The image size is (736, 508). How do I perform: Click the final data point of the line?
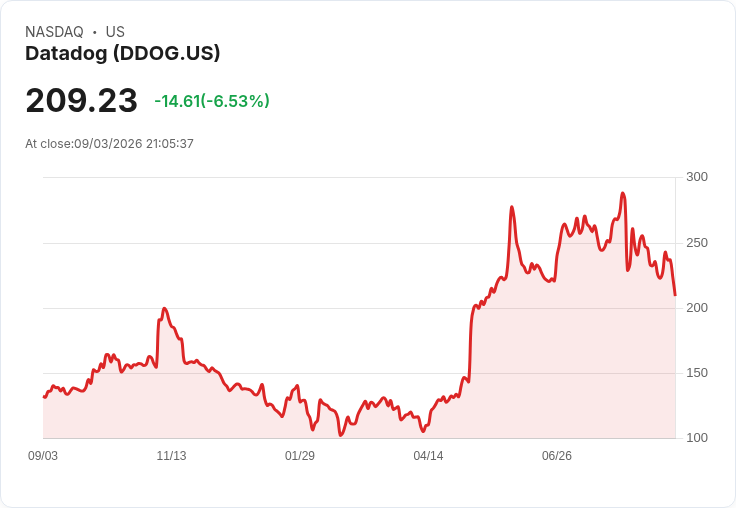click(675, 295)
